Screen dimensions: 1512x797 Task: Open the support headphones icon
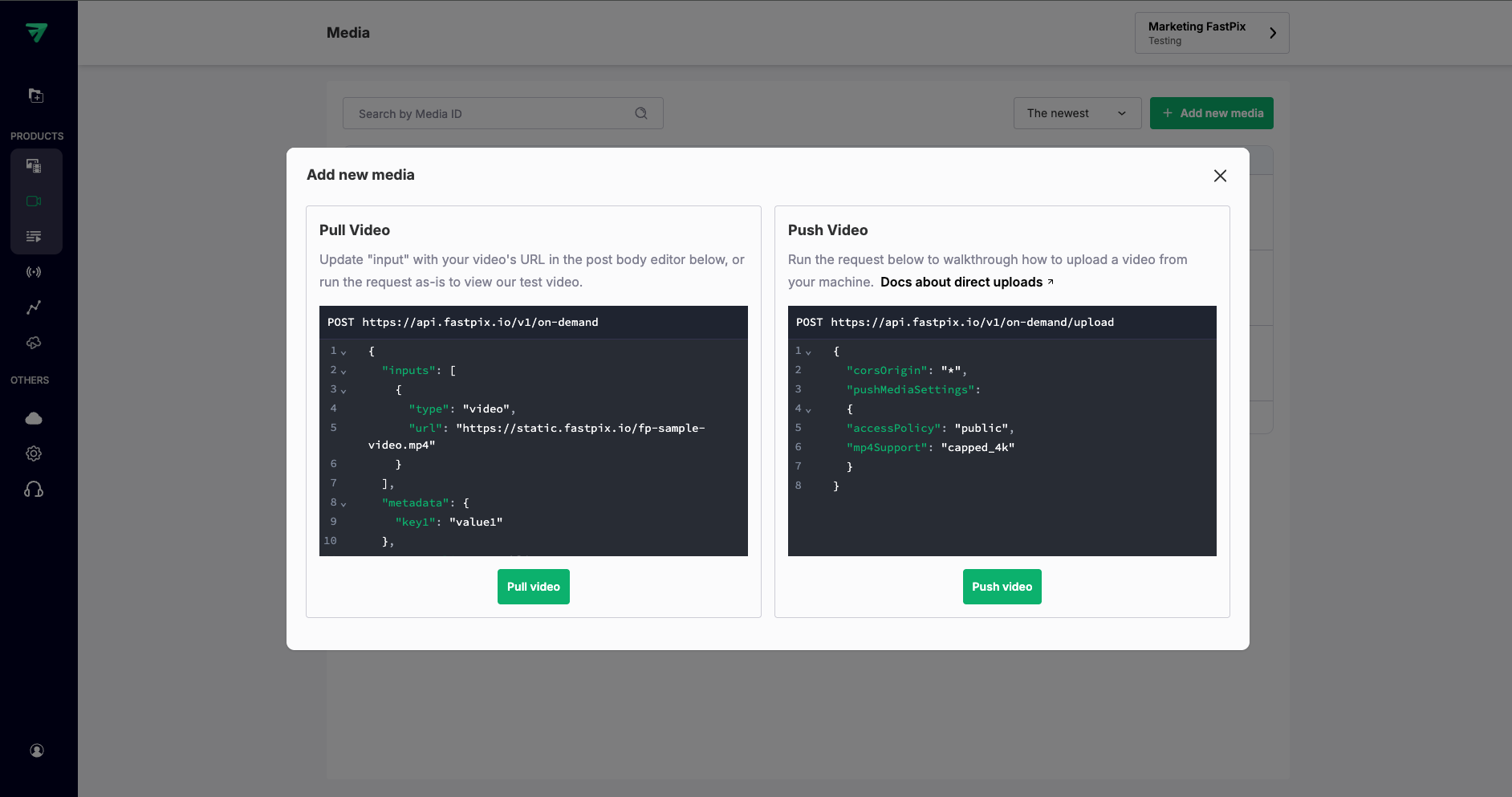click(x=35, y=489)
